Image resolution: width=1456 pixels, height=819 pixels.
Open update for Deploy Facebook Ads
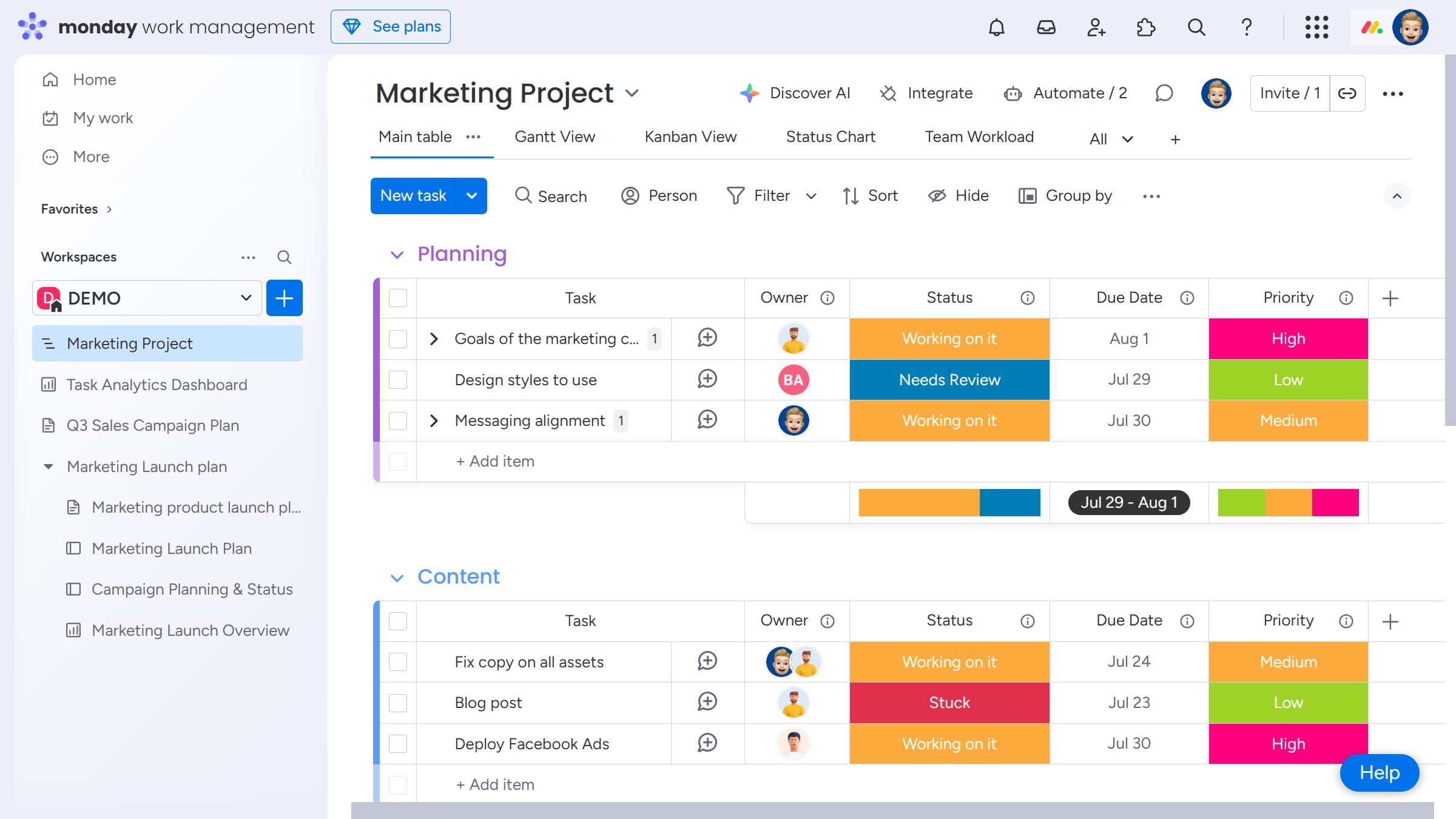pyautogui.click(x=707, y=743)
